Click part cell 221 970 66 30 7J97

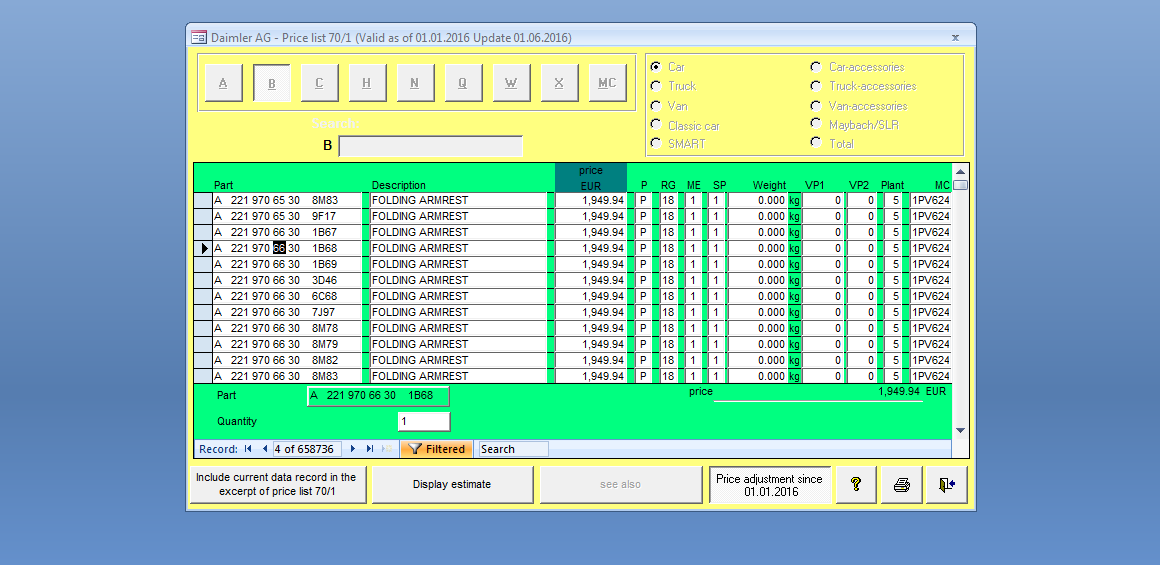287,312
